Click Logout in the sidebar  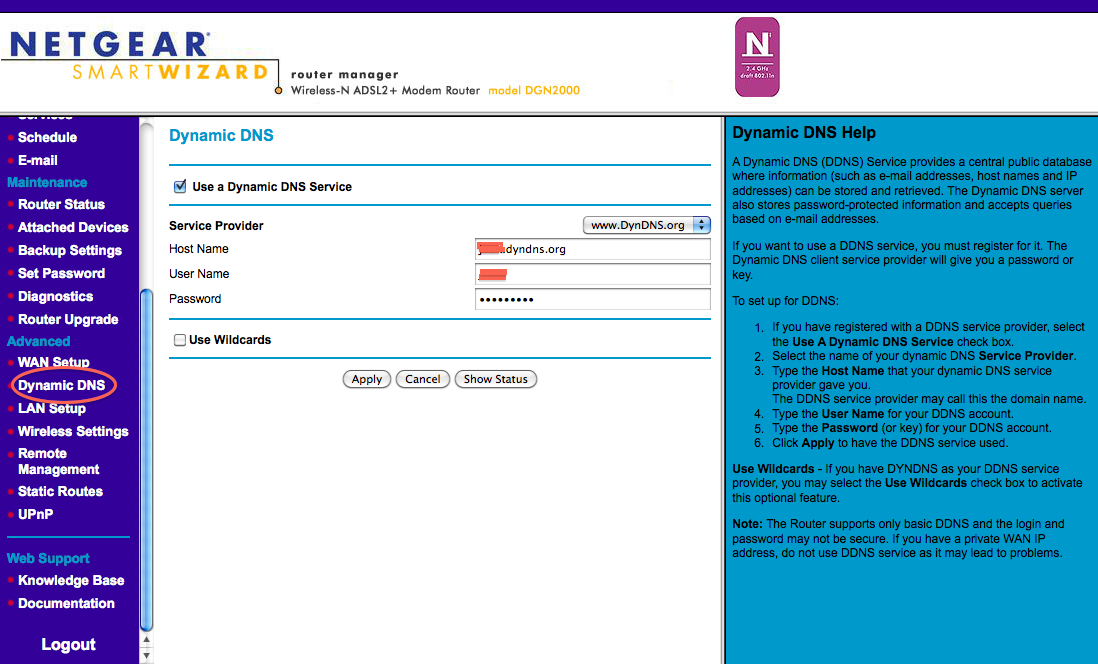[x=69, y=644]
